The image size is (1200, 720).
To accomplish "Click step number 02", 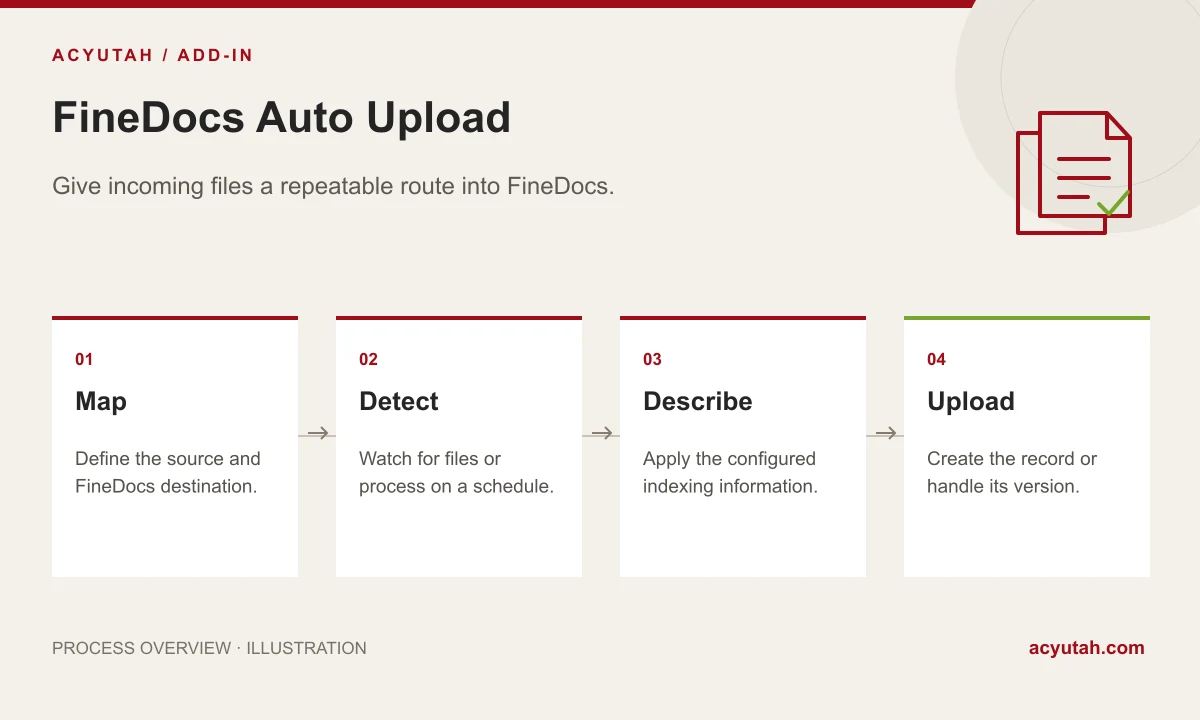I will click(x=369, y=359).
